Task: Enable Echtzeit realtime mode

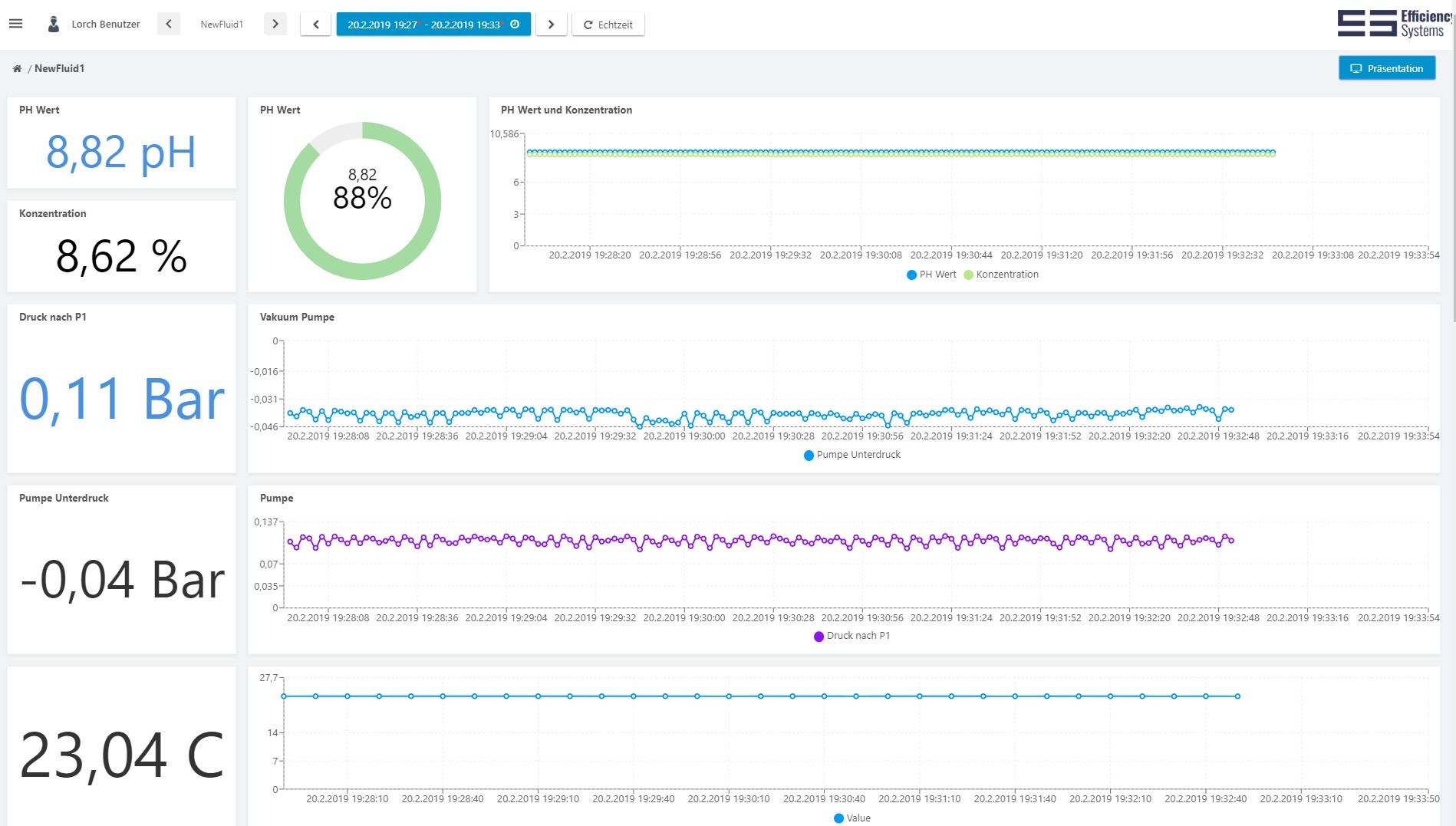Action: point(608,25)
